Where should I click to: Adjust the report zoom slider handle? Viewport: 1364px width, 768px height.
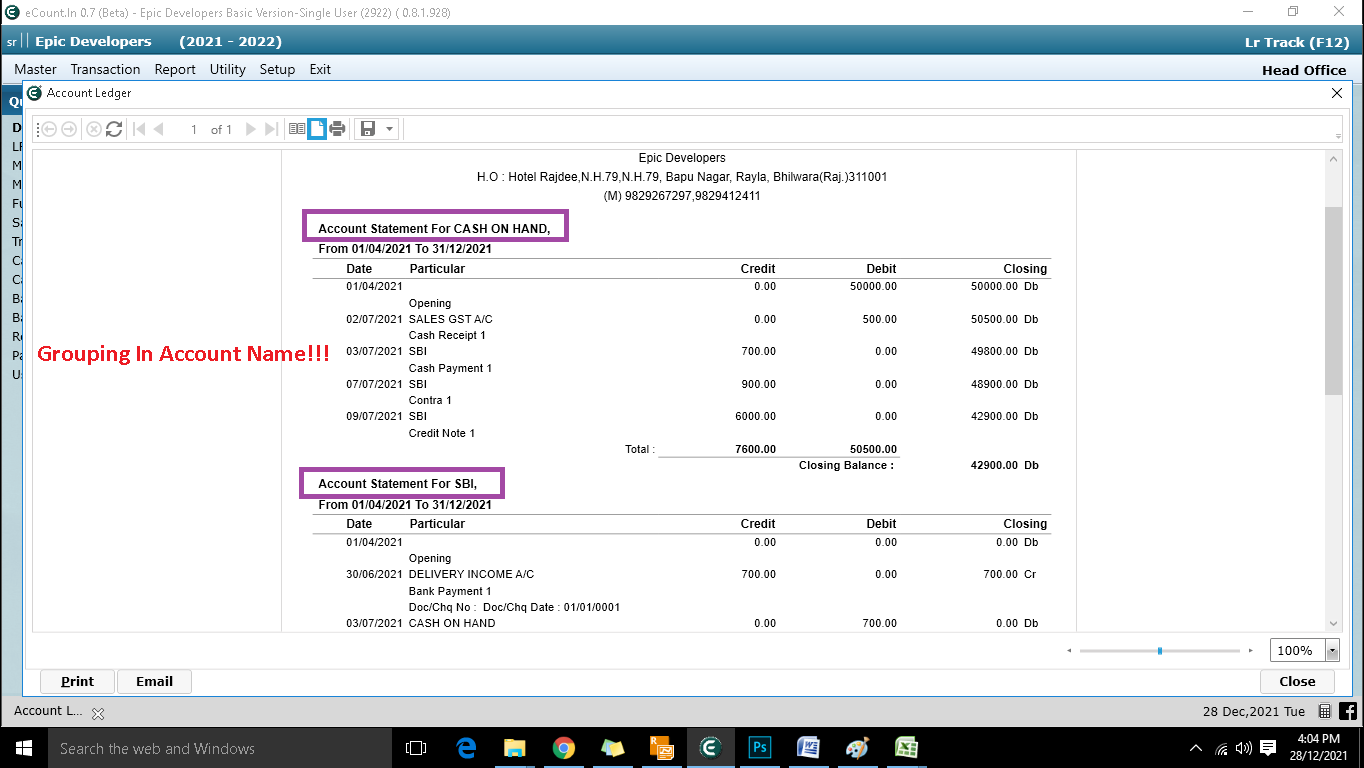pos(1159,651)
